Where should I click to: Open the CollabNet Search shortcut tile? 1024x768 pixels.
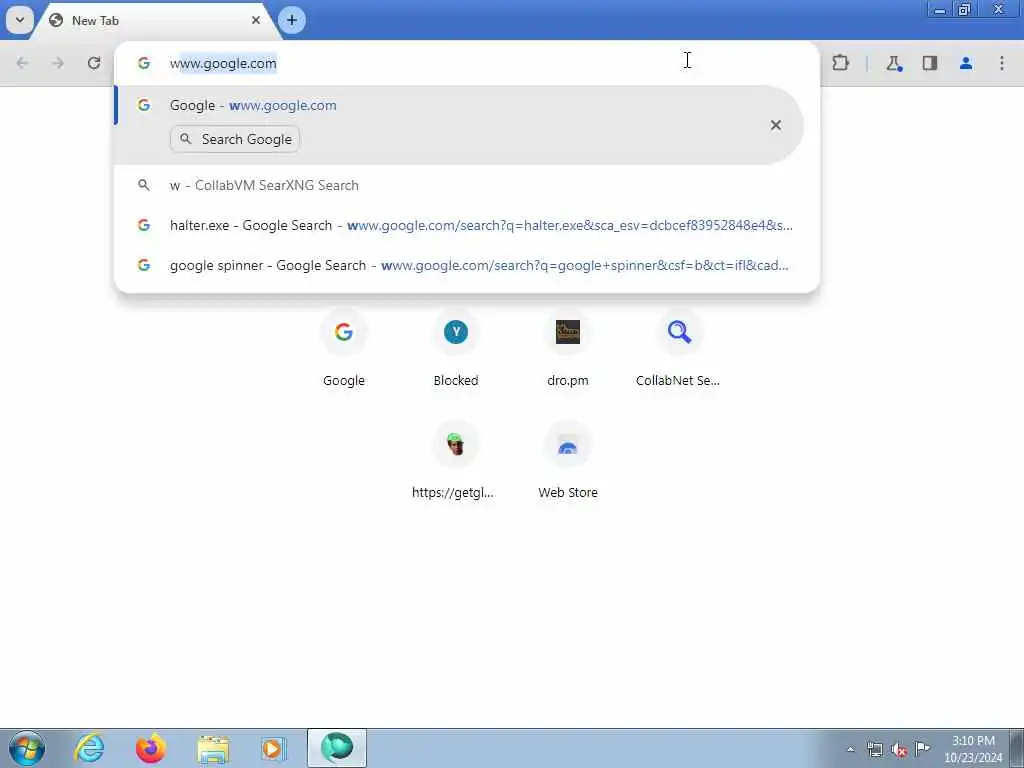point(679,348)
